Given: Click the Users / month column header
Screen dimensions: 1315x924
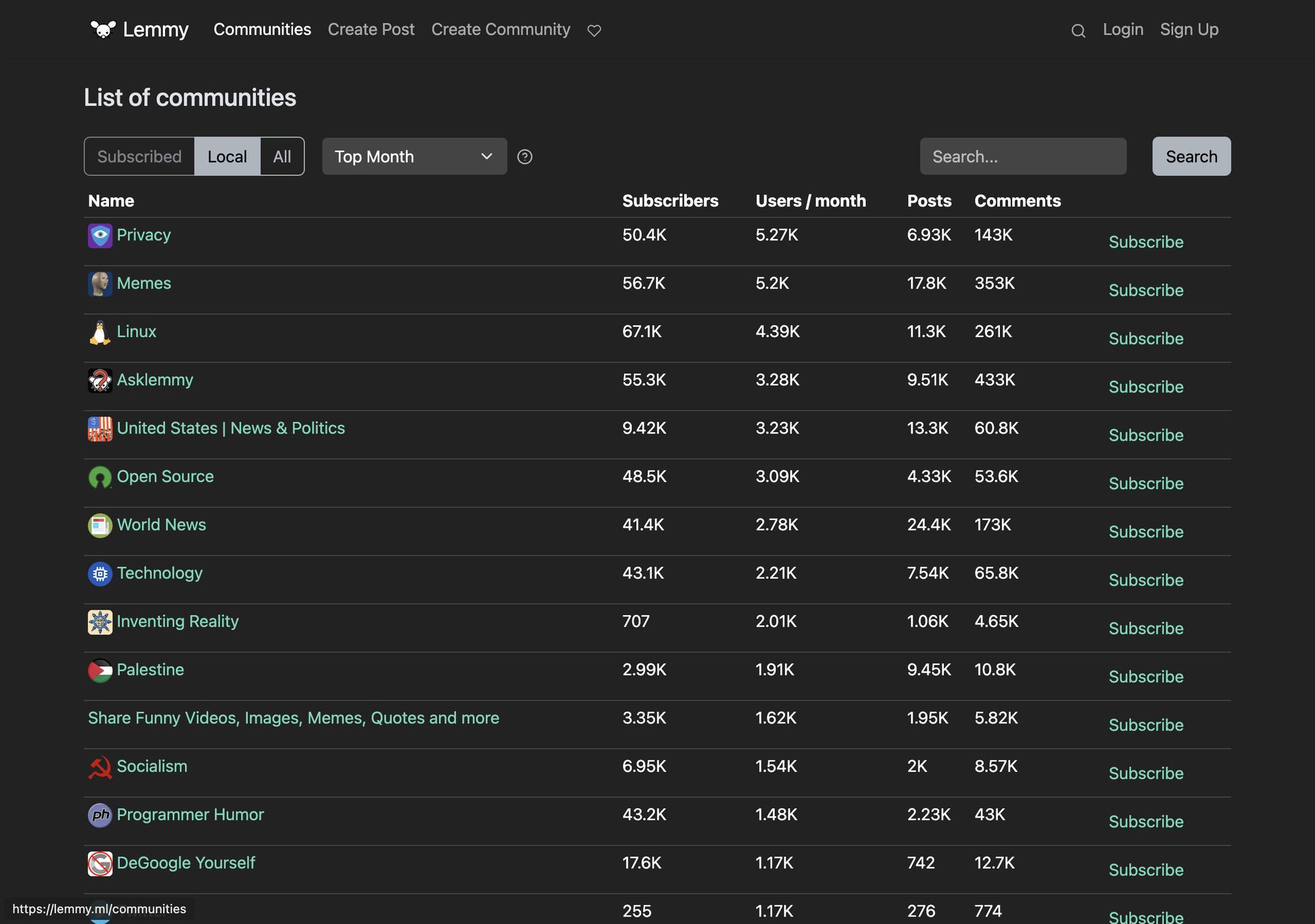Looking at the screenshot, I should point(810,201).
